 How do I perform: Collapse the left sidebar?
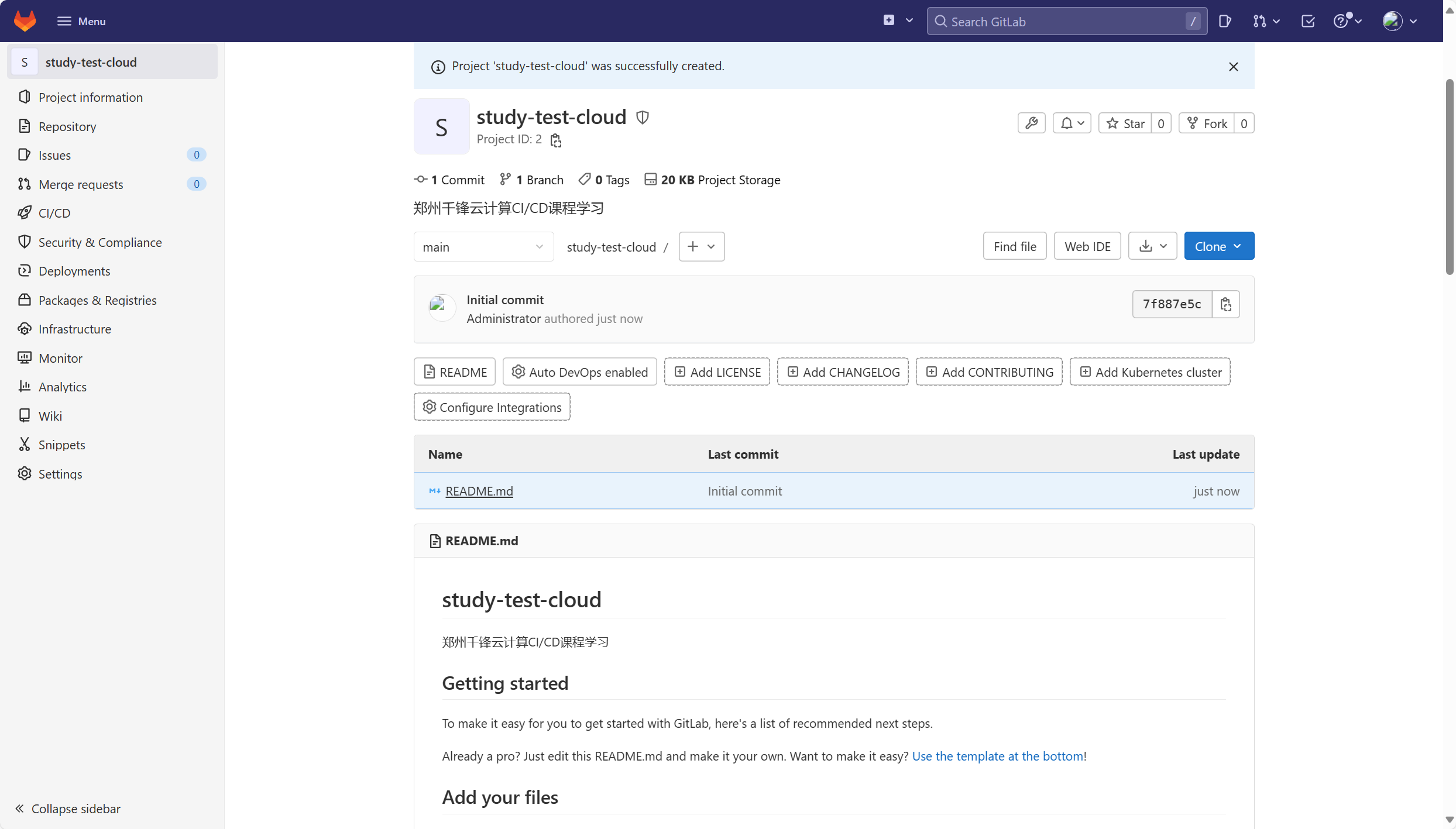(x=68, y=808)
